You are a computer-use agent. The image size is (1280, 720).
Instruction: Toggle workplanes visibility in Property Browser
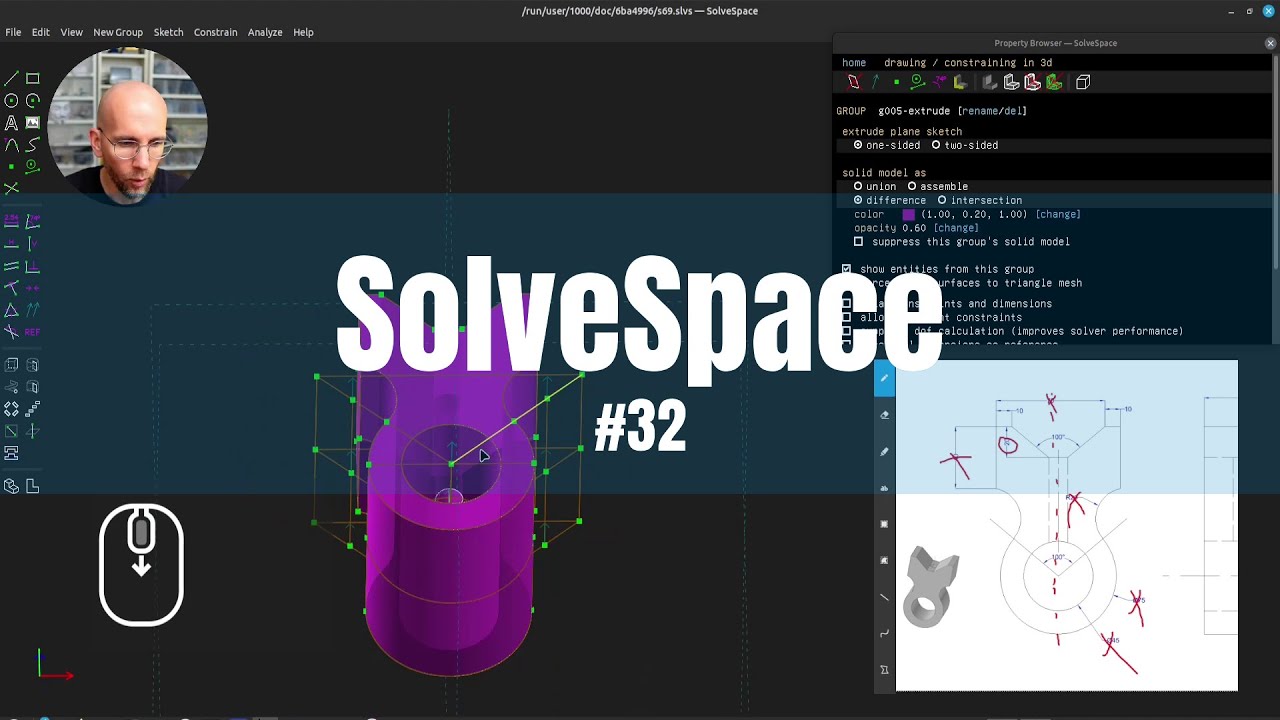[853, 82]
